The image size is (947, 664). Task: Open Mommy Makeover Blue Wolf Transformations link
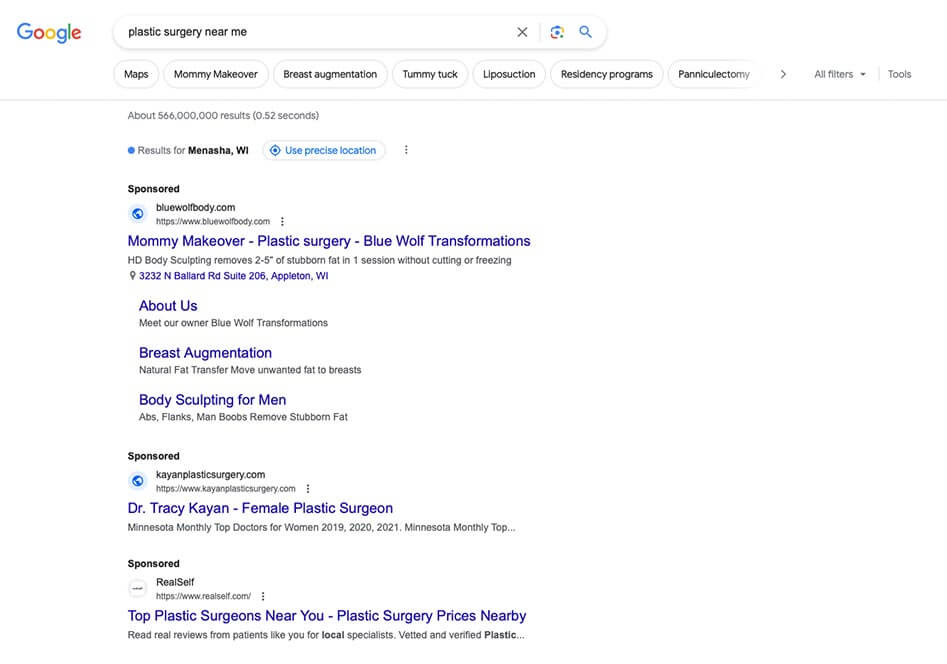click(x=329, y=241)
